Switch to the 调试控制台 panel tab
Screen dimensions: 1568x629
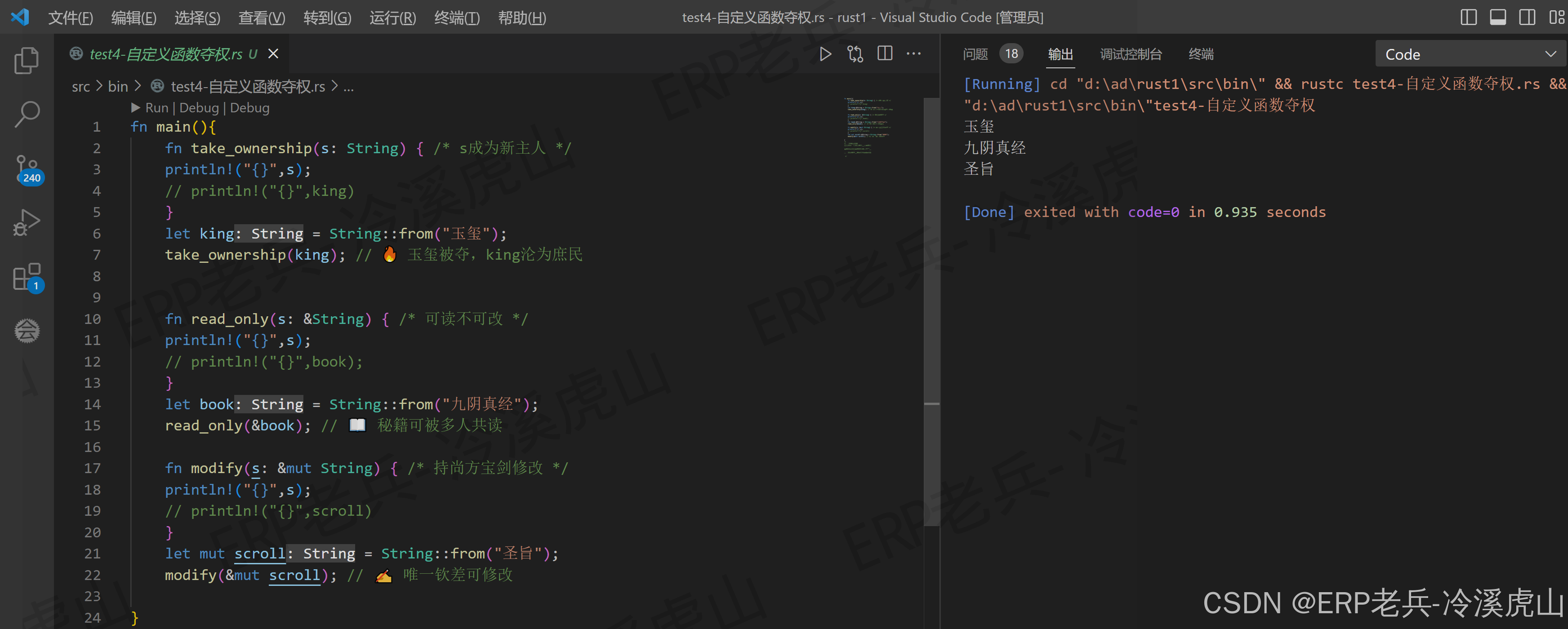pyautogui.click(x=1130, y=54)
